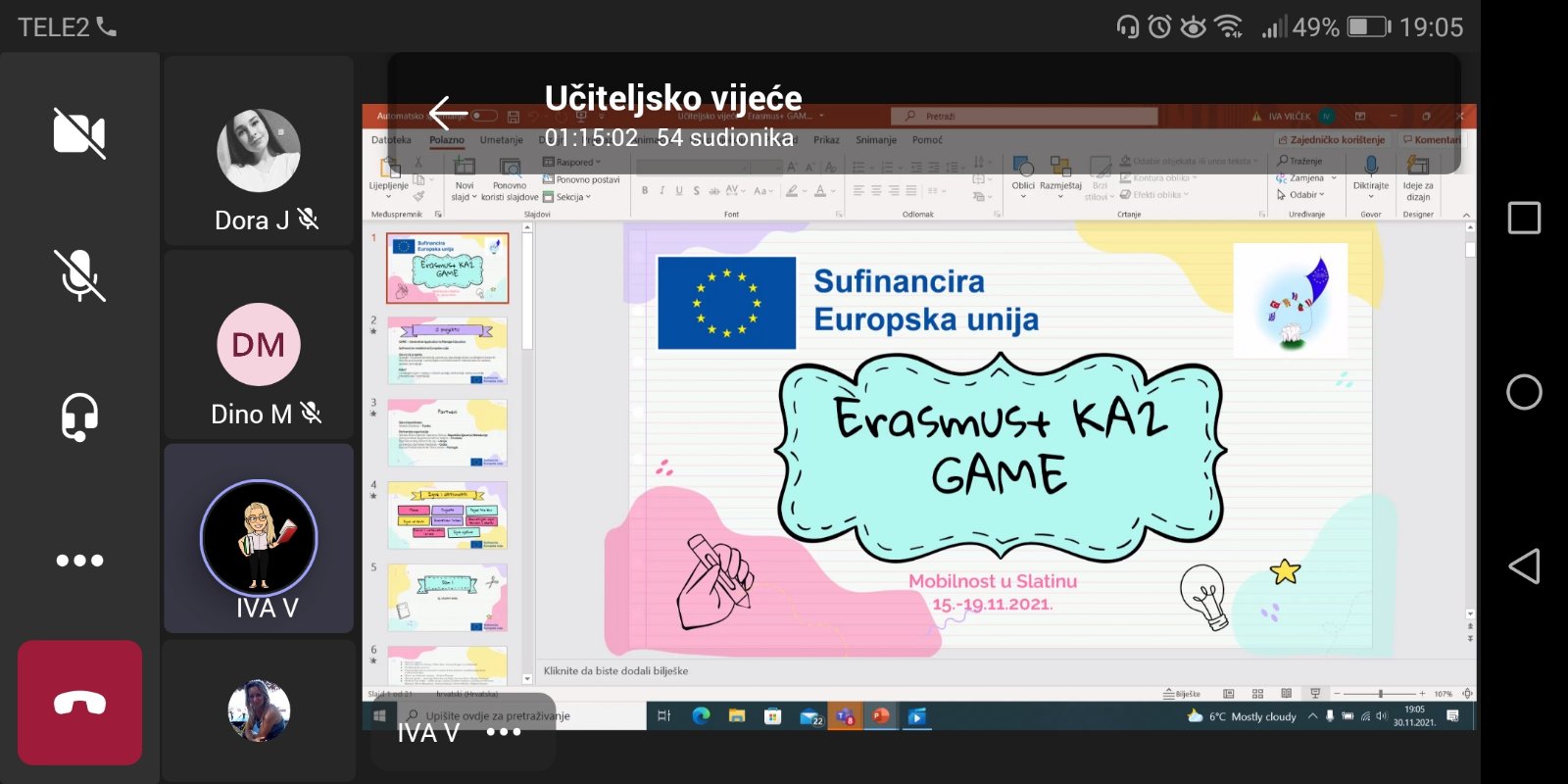
Task: Open Microsoft Edge from the taskbar
Action: tap(701, 716)
